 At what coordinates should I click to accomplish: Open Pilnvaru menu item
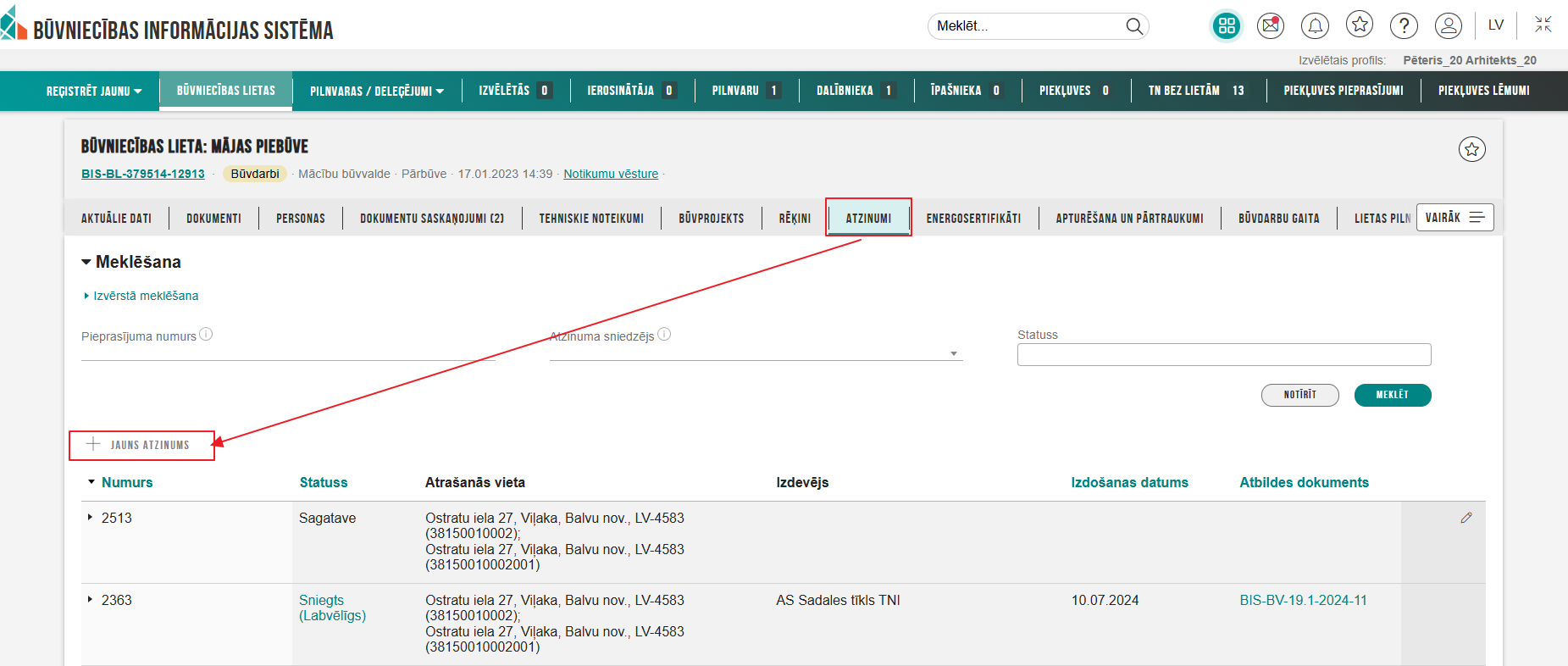[x=746, y=91]
